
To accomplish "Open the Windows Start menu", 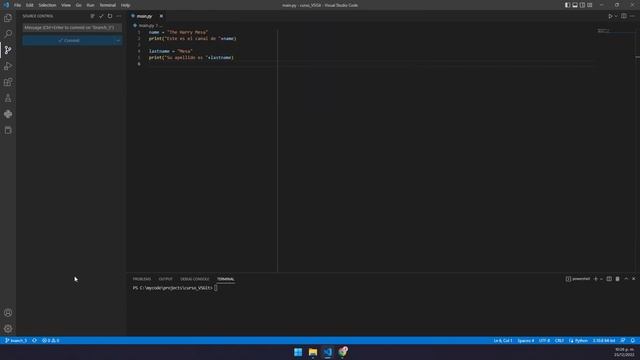I will click(298, 352).
